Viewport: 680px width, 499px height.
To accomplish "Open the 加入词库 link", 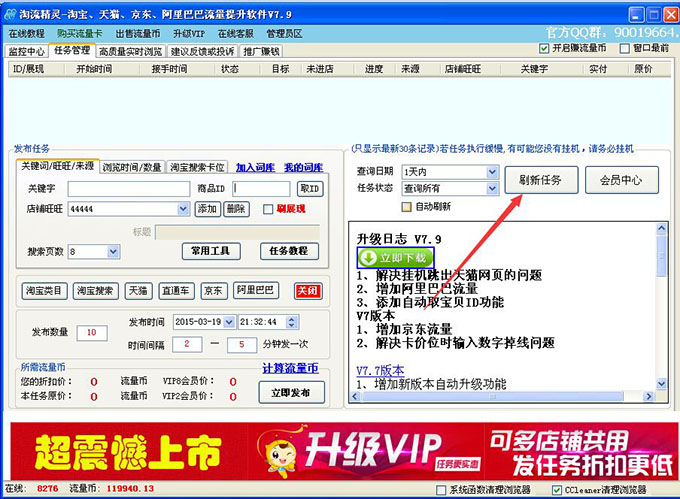I will 255,167.
